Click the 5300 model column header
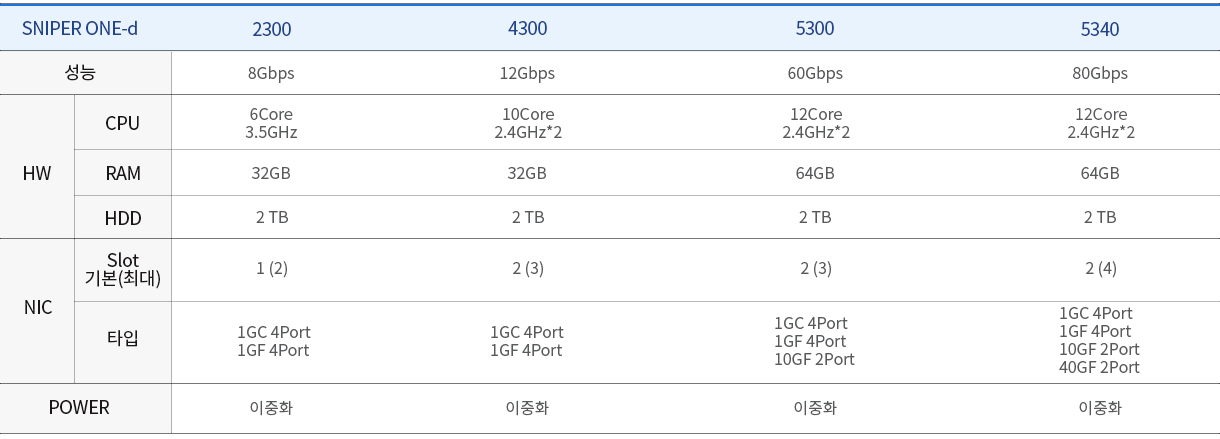 pyautogui.click(x=815, y=29)
